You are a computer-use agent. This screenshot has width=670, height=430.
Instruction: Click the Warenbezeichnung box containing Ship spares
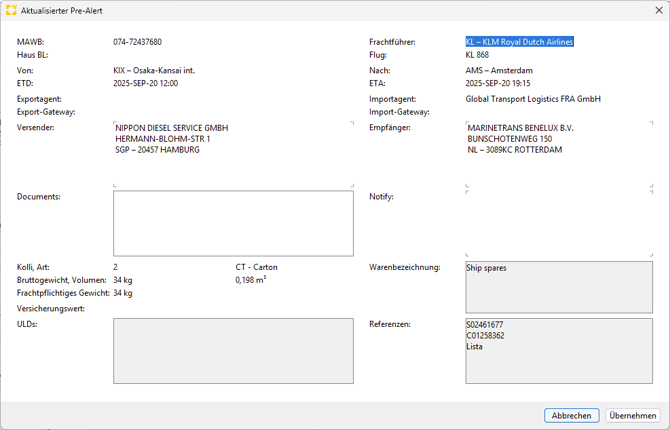[559, 287]
